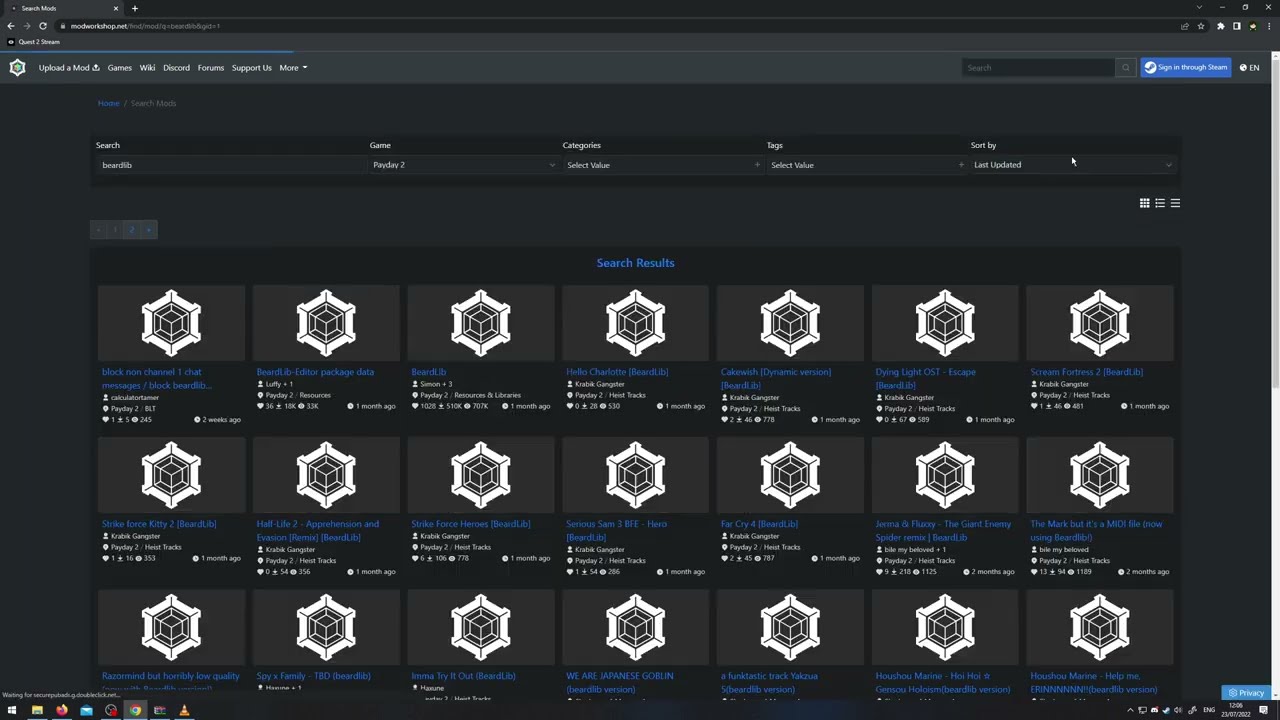Viewport: 1280px width, 720px height.
Task: Open the Privacy button at bottom right
Action: tap(1246, 692)
